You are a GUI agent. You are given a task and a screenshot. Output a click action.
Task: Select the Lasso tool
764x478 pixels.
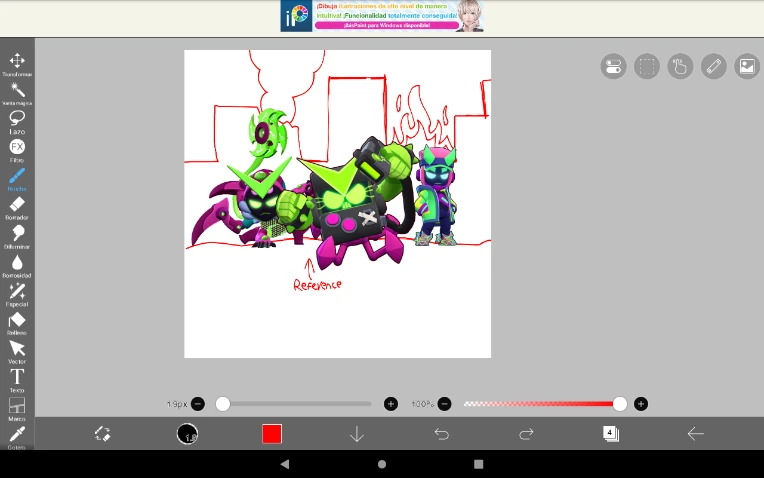(17, 122)
